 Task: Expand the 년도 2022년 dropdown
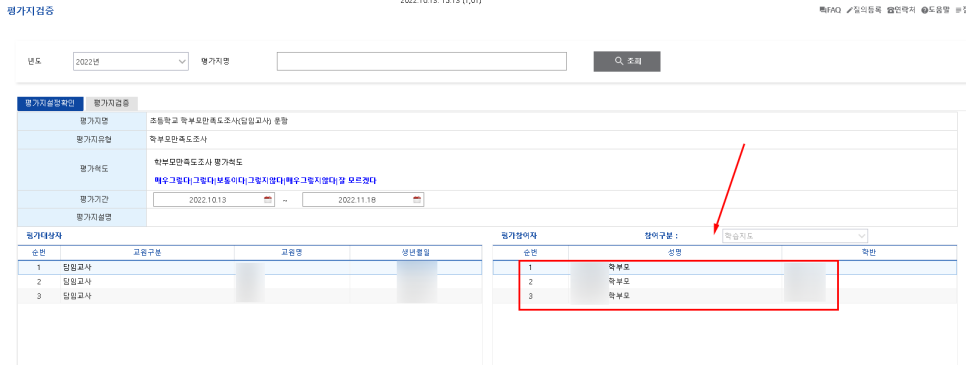pyautogui.click(x=131, y=62)
